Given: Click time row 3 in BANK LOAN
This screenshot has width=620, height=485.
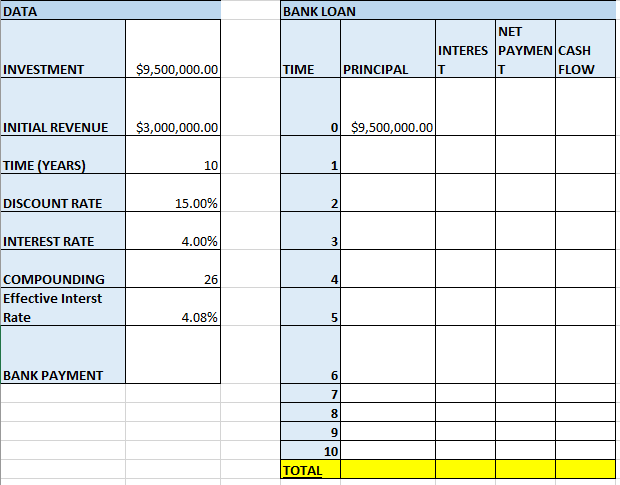Looking at the screenshot, I should tap(310, 230).
